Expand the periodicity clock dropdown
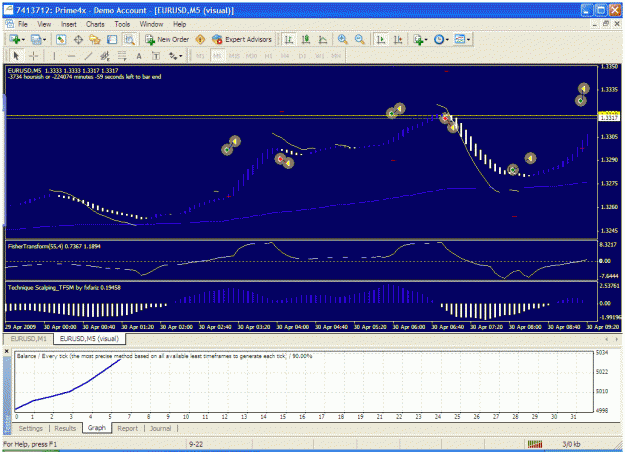The image size is (625, 452). tap(447, 39)
